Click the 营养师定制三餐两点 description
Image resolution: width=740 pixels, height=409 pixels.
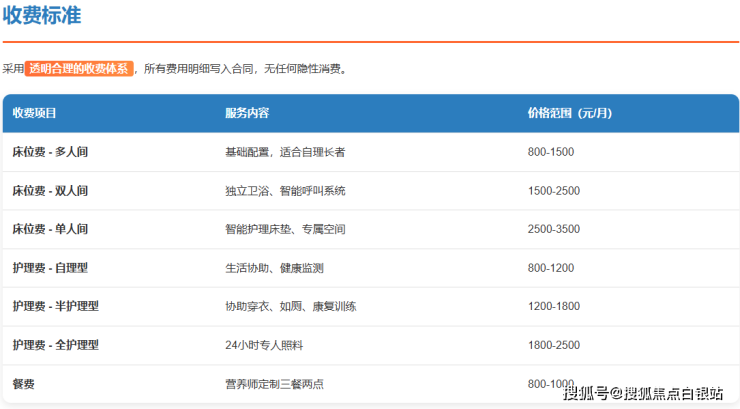(x=273, y=383)
